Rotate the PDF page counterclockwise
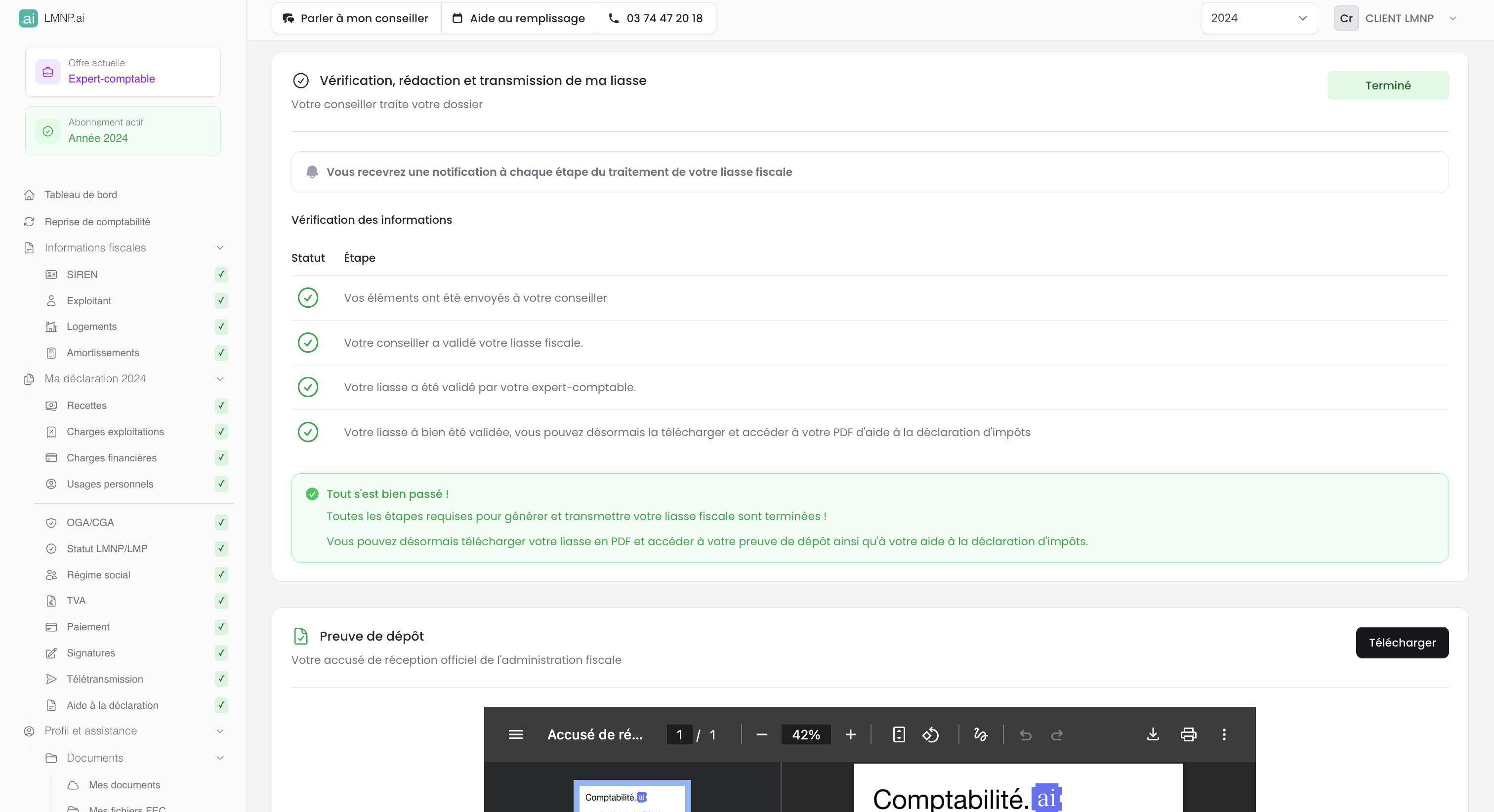The height and width of the screenshot is (812, 1494). tap(930, 734)
